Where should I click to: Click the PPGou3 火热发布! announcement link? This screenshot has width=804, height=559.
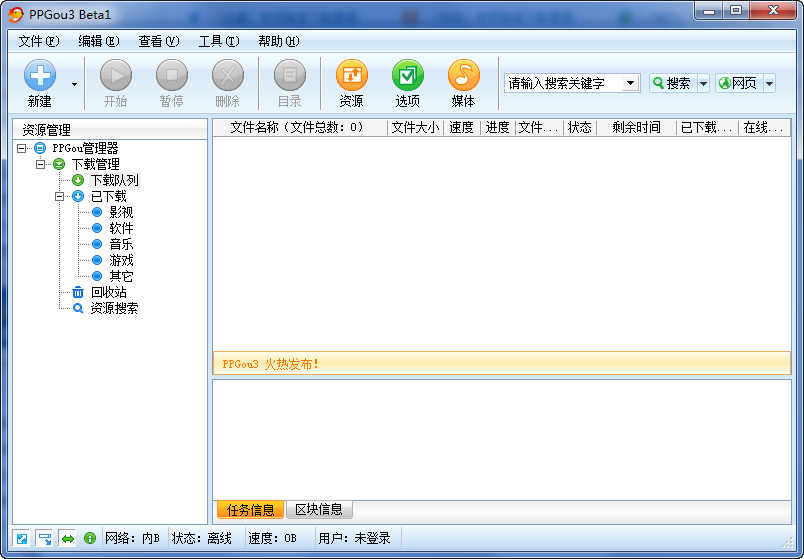[271, 364]
